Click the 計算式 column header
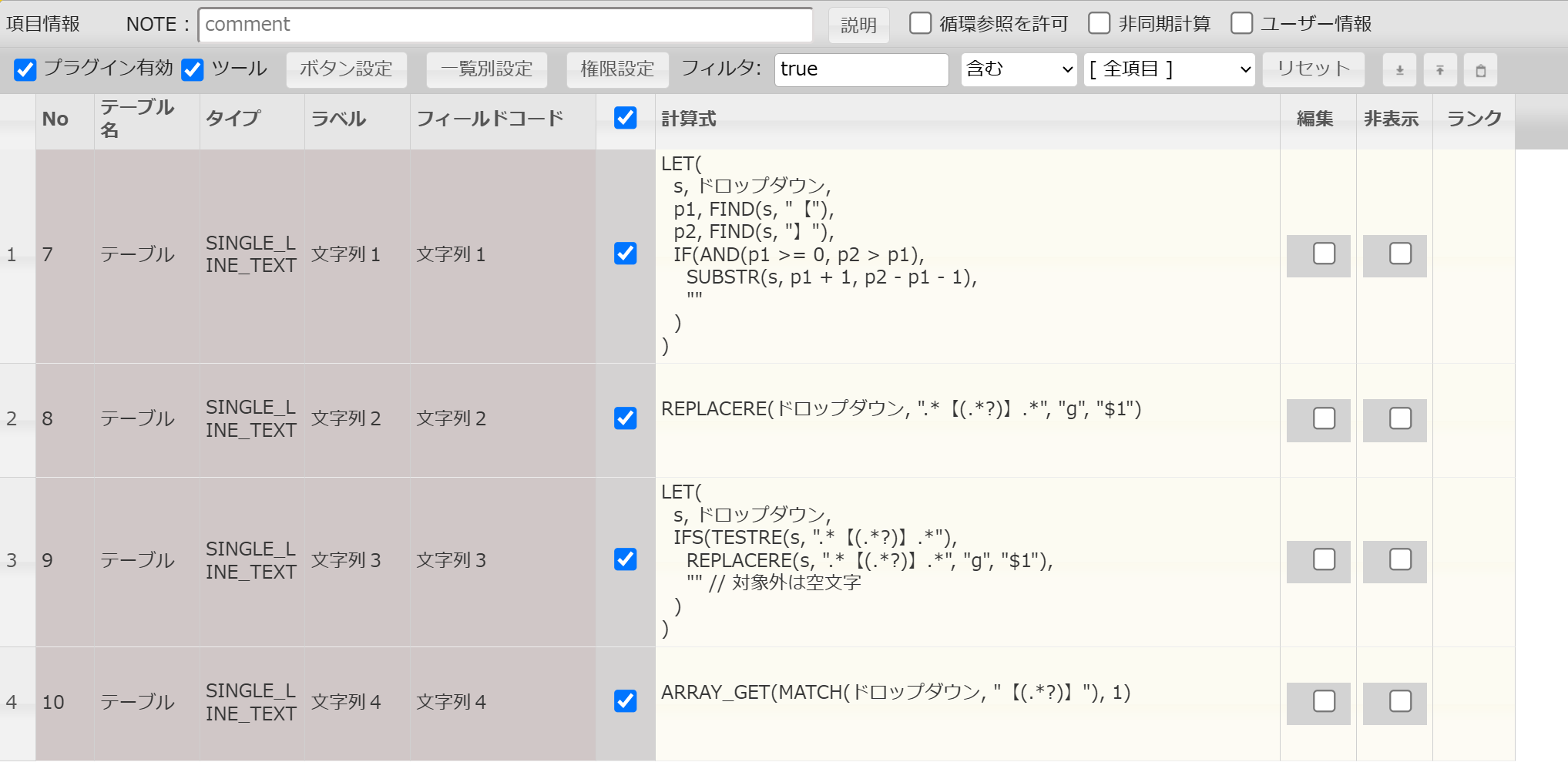Screen dimensions: 1568x779 coord(967,122)
